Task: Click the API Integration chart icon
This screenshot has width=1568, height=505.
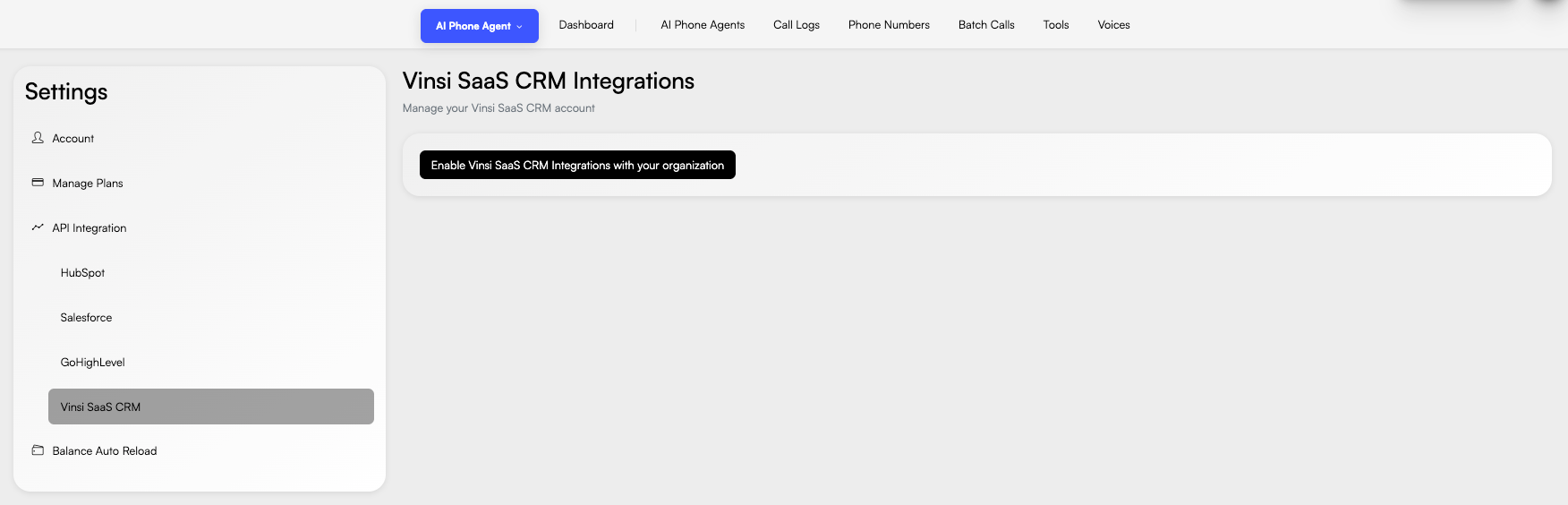Action: [x=38, y=227]
